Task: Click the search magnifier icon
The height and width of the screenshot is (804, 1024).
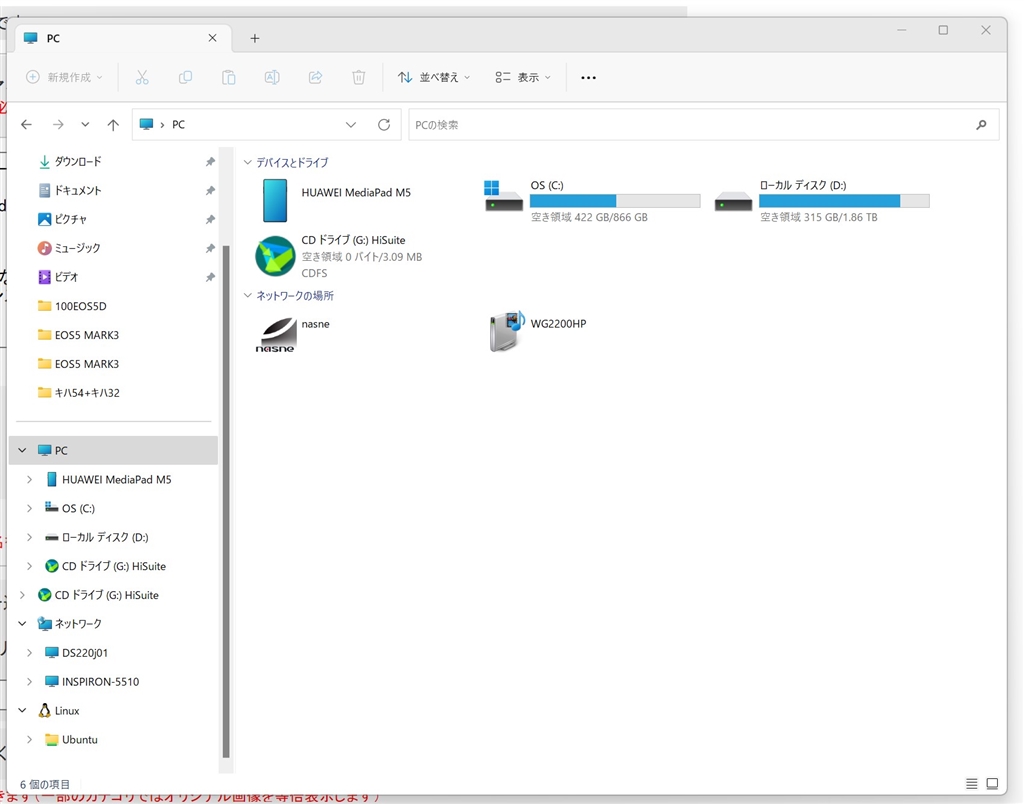Action: pos(981,124)
